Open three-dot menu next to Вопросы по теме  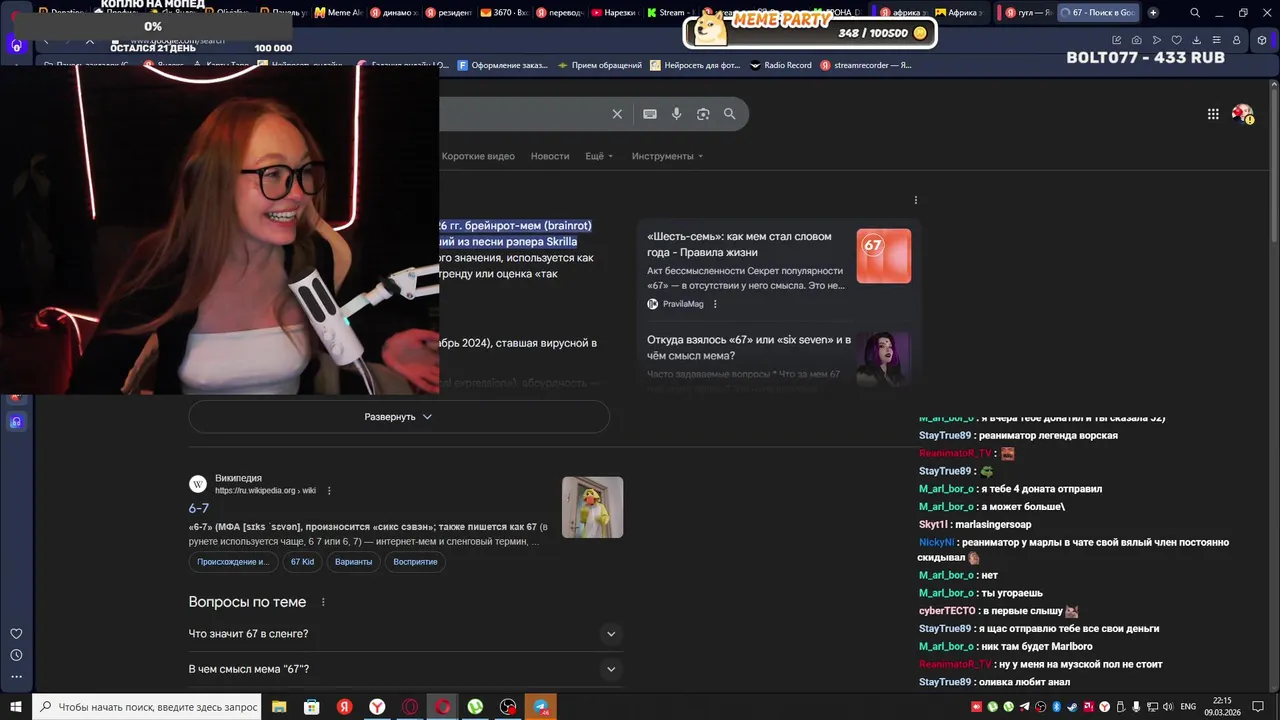(x=323, y=602)
